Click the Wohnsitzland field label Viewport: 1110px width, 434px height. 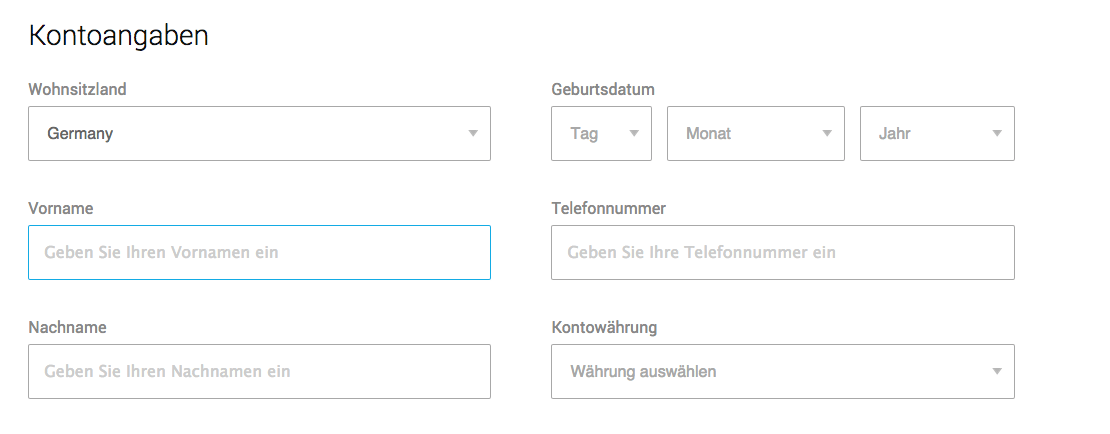click(77, 89)
